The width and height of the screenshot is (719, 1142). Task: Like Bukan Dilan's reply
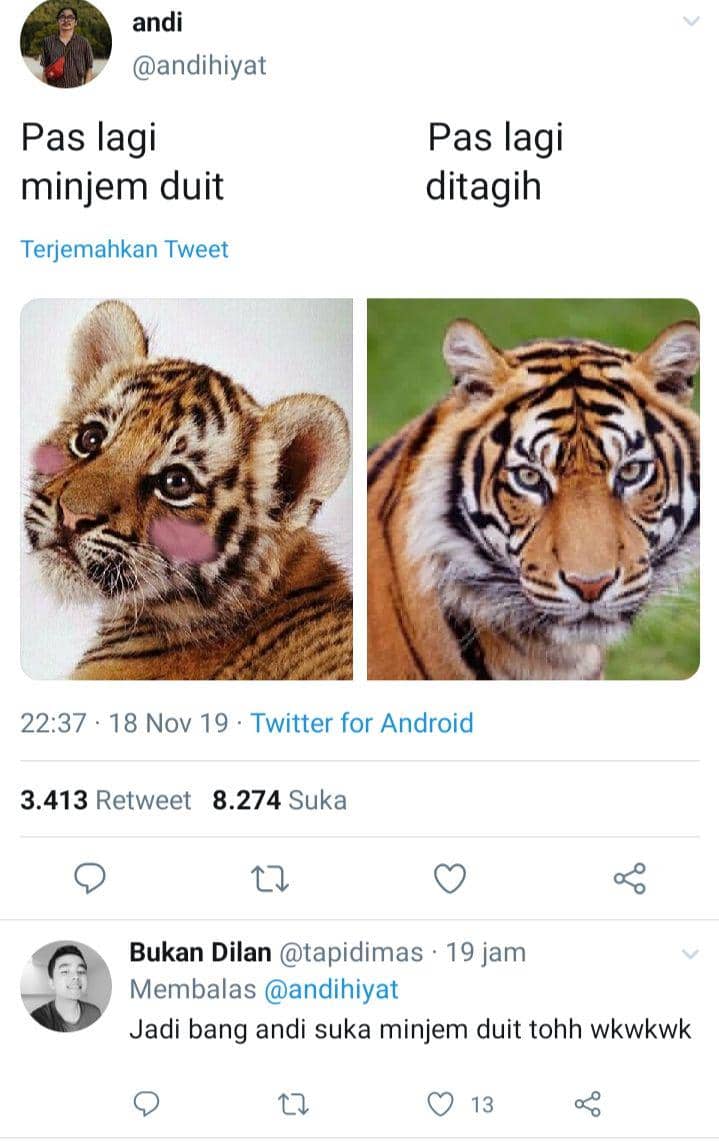(440, 1104)
